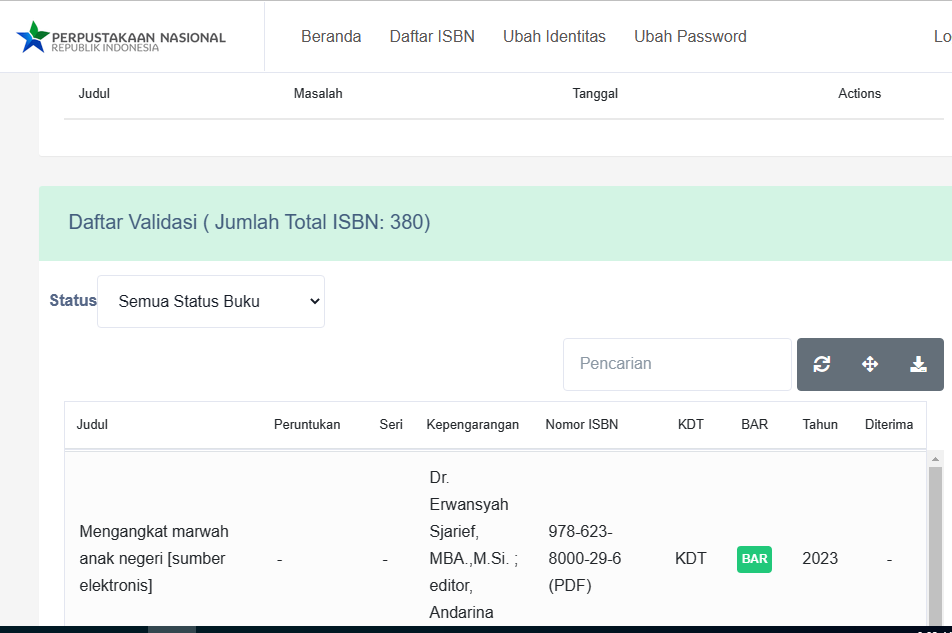952x633 pixels.
Task: Click the year 2023 cell
Action: [820, 558]
